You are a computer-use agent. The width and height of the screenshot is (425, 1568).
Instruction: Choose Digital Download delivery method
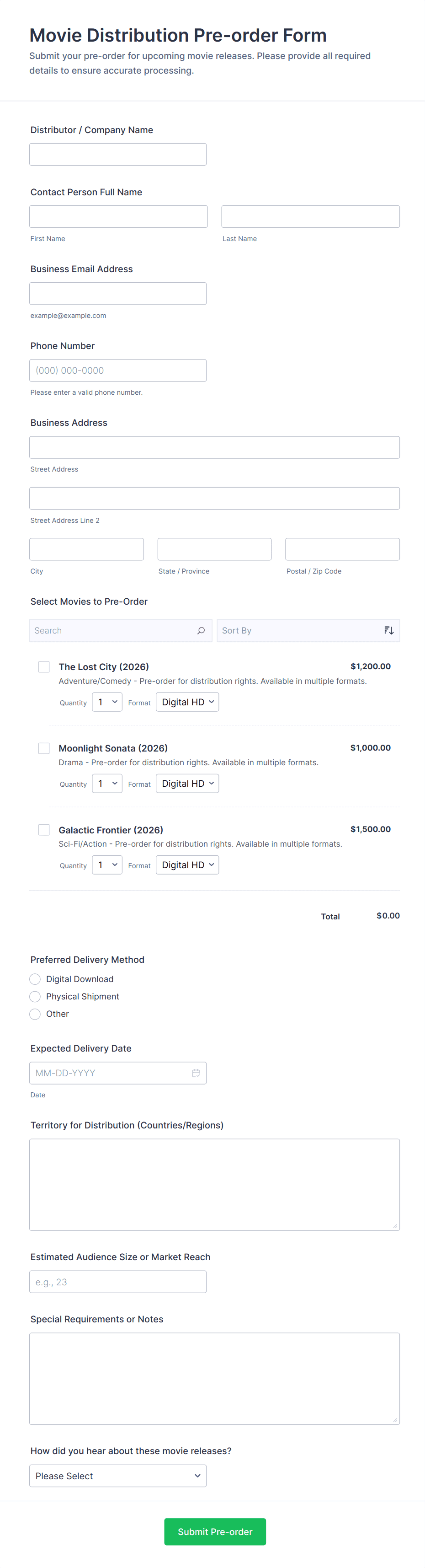pyautogui.click(x=35, y=979)
